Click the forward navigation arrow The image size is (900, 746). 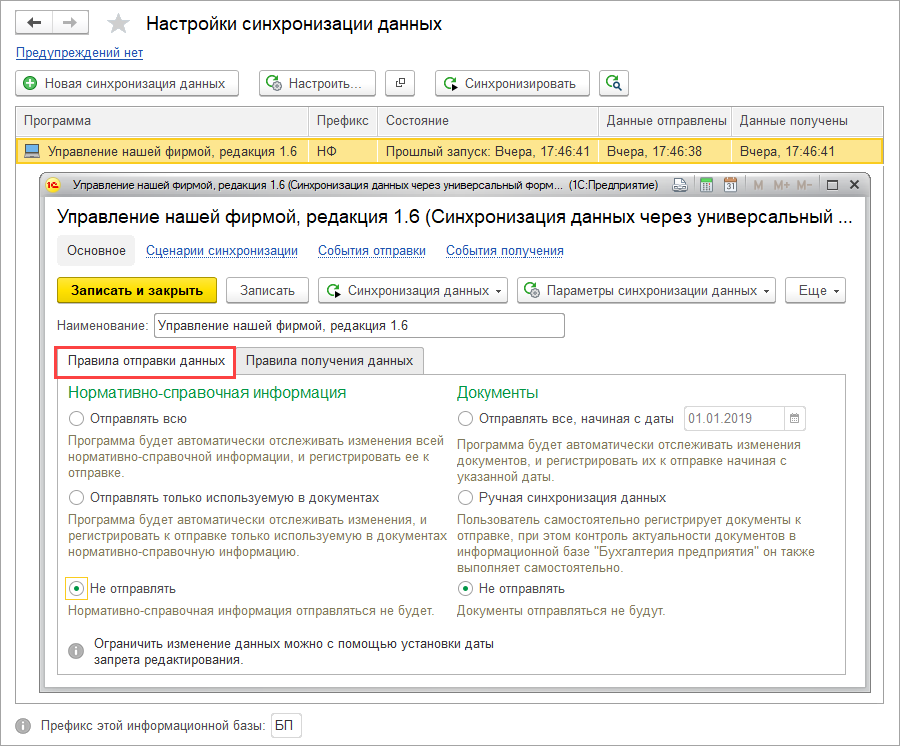click(x=70, y=23)
